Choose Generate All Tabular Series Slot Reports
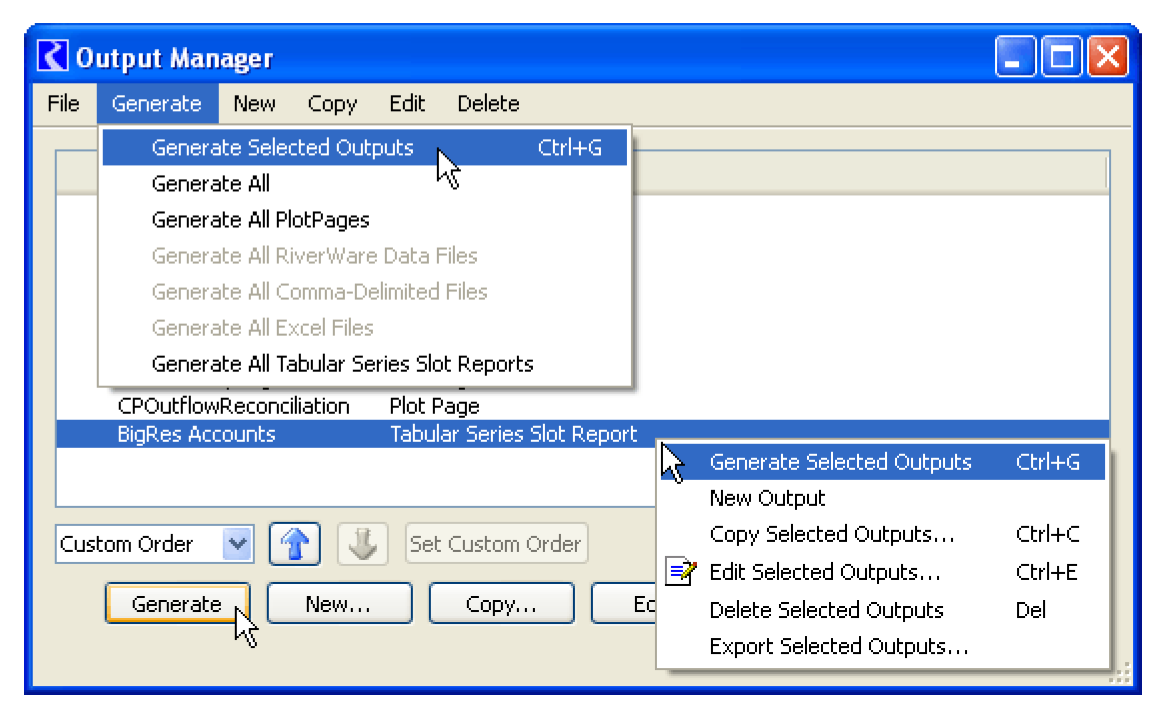 [x=342, y=364]
